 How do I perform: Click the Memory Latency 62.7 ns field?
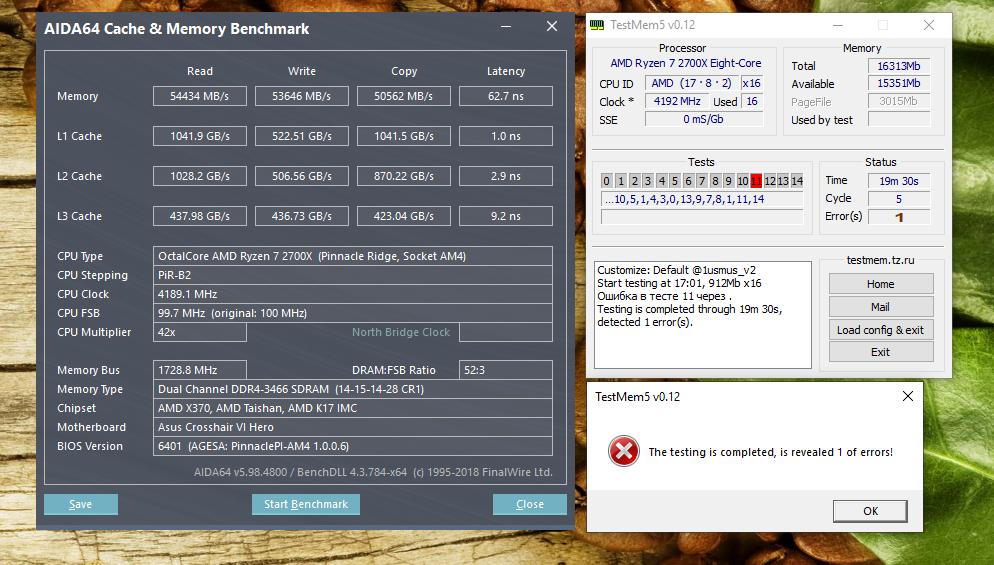[506, 96]
